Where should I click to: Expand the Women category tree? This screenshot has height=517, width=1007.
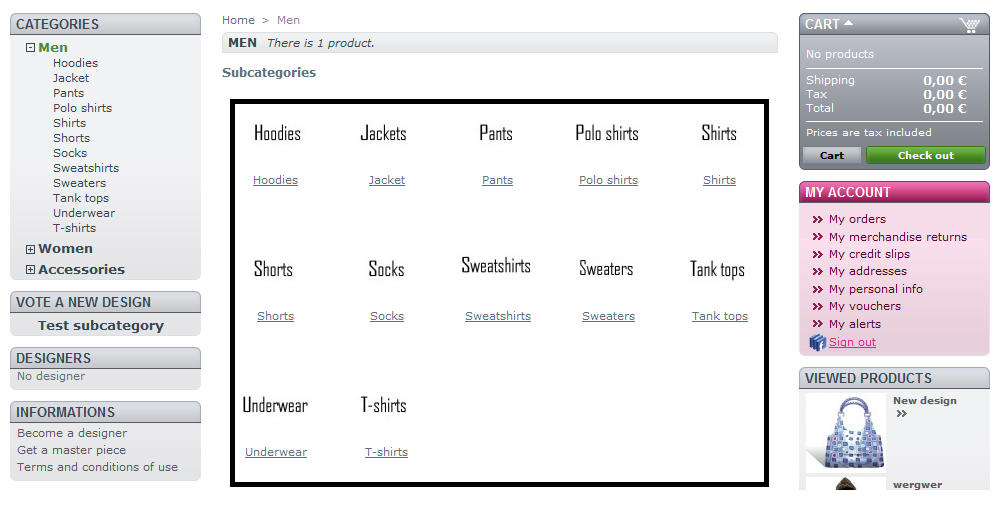pos(30,250)
